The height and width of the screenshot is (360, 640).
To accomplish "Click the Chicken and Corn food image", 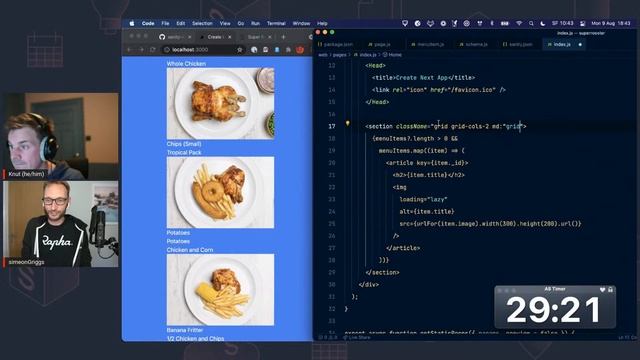I will 220,290.
